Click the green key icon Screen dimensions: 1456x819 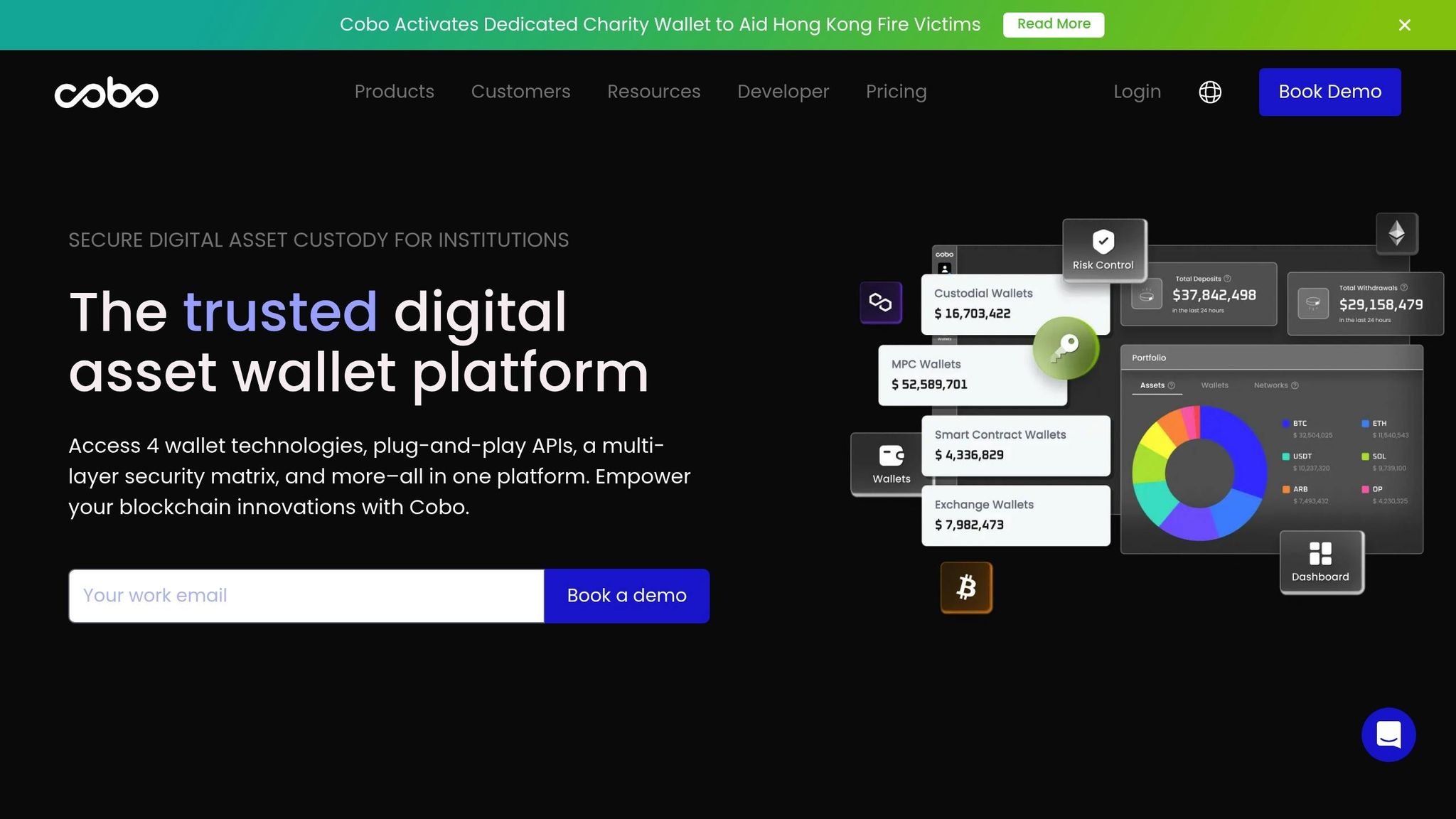coord(1065,348)
